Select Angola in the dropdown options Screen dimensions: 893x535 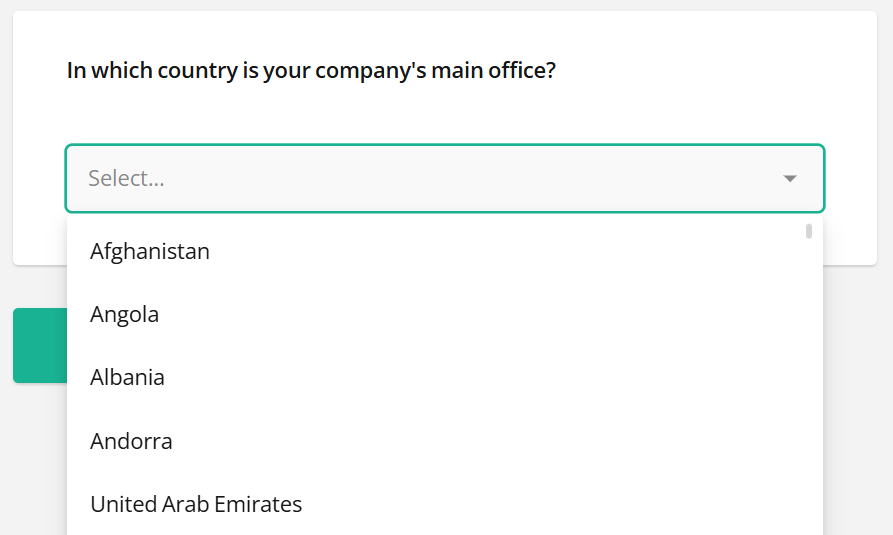[x=125, y=314]
